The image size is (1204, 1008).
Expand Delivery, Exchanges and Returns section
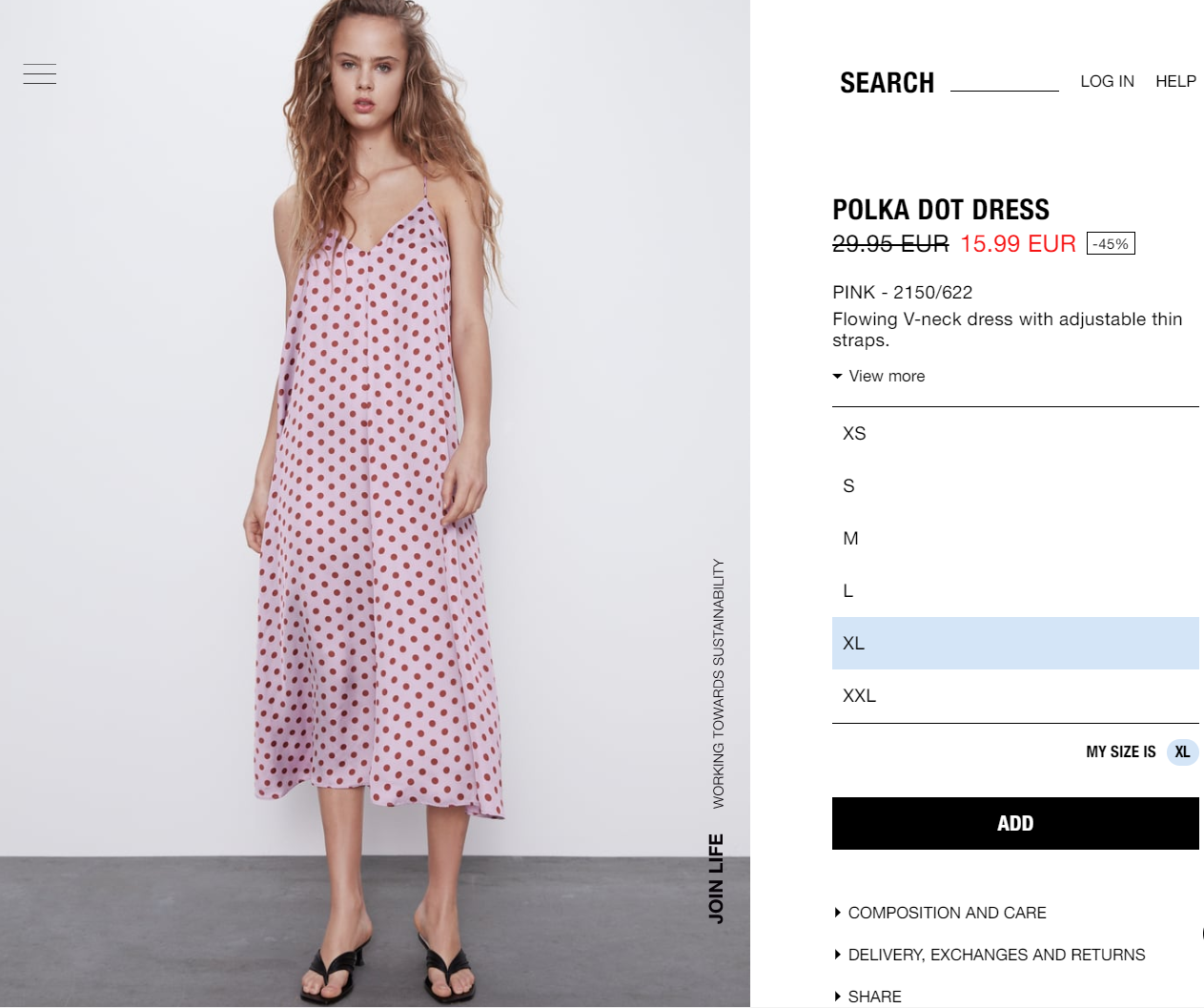(996, 955)
